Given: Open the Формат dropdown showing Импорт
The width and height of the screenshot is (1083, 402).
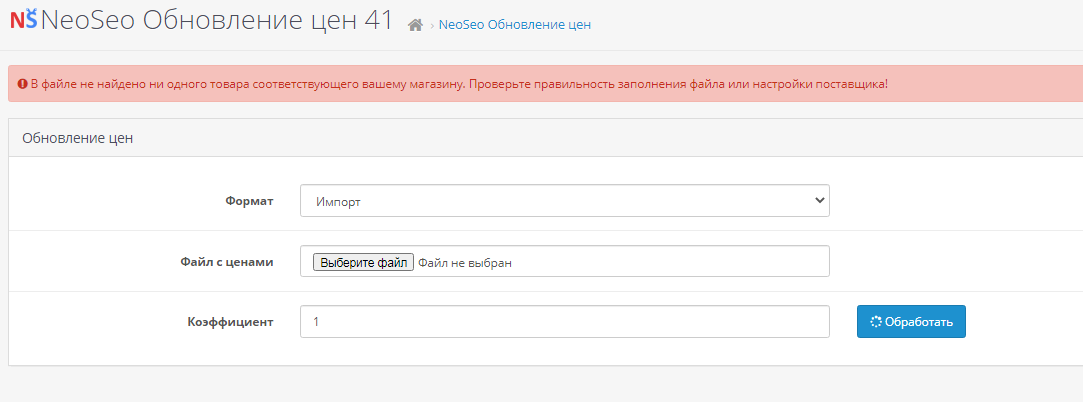Looking at the screenshot, I should [564, 200].
